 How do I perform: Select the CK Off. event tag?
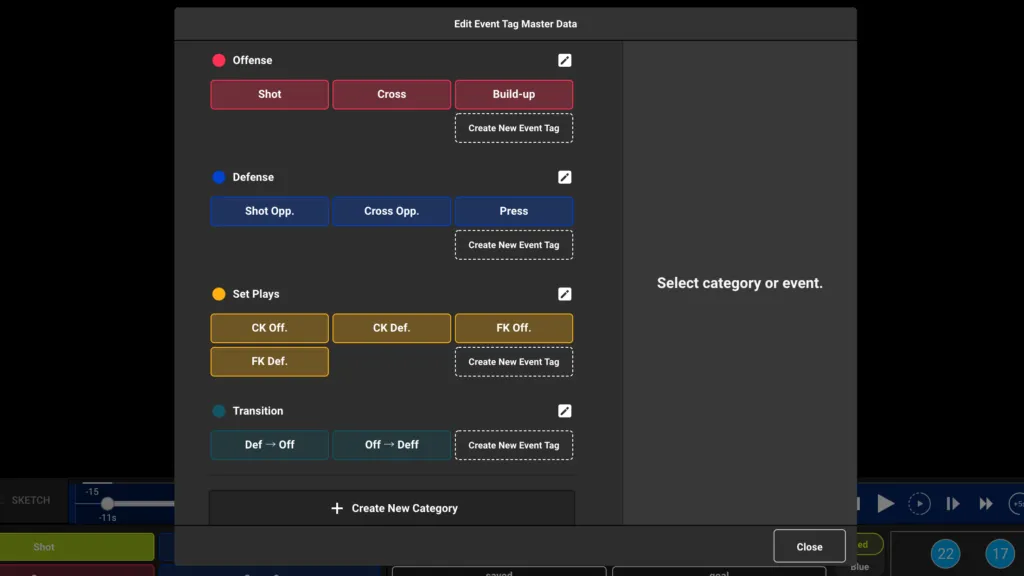(270, 328)
